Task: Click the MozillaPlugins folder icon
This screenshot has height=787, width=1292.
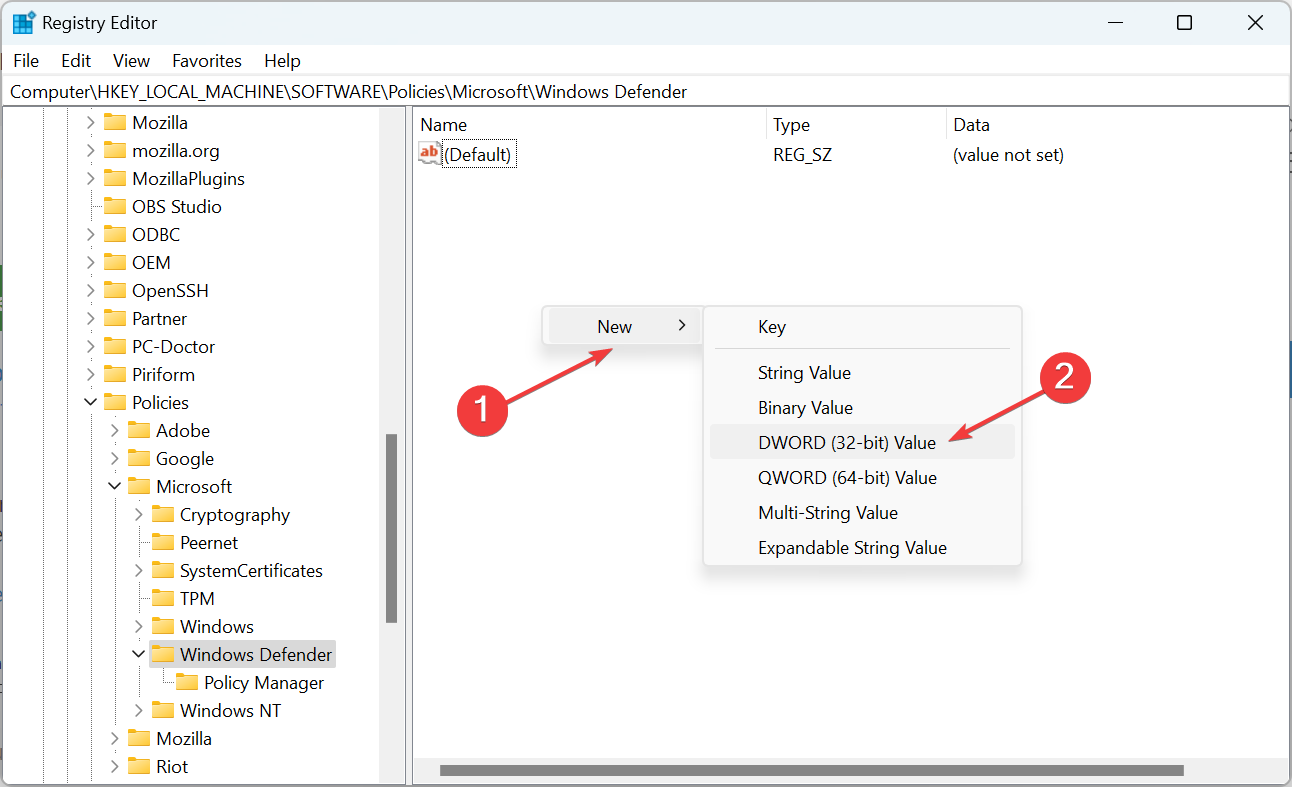Action: click(115, 178)
